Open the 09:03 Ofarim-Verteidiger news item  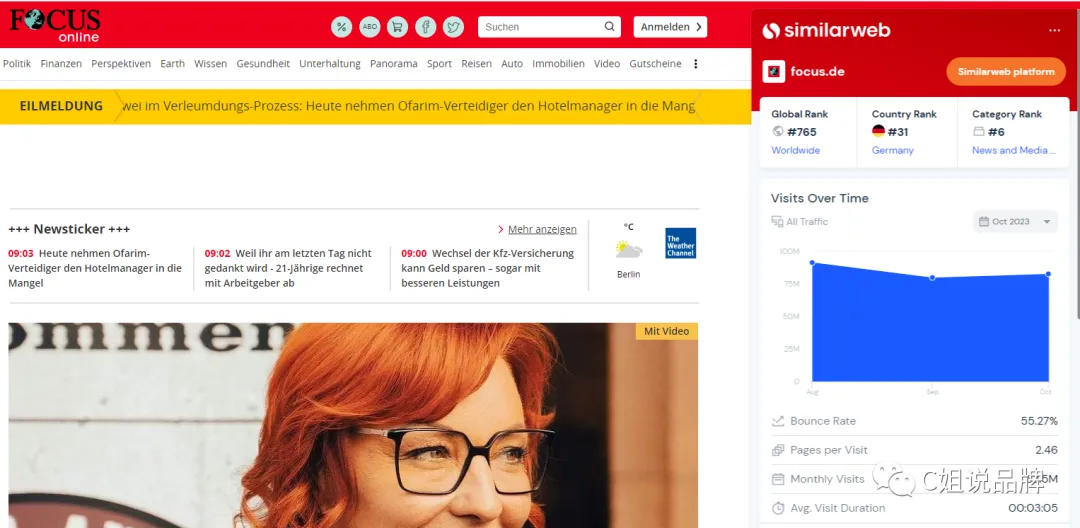coord(95,268)
